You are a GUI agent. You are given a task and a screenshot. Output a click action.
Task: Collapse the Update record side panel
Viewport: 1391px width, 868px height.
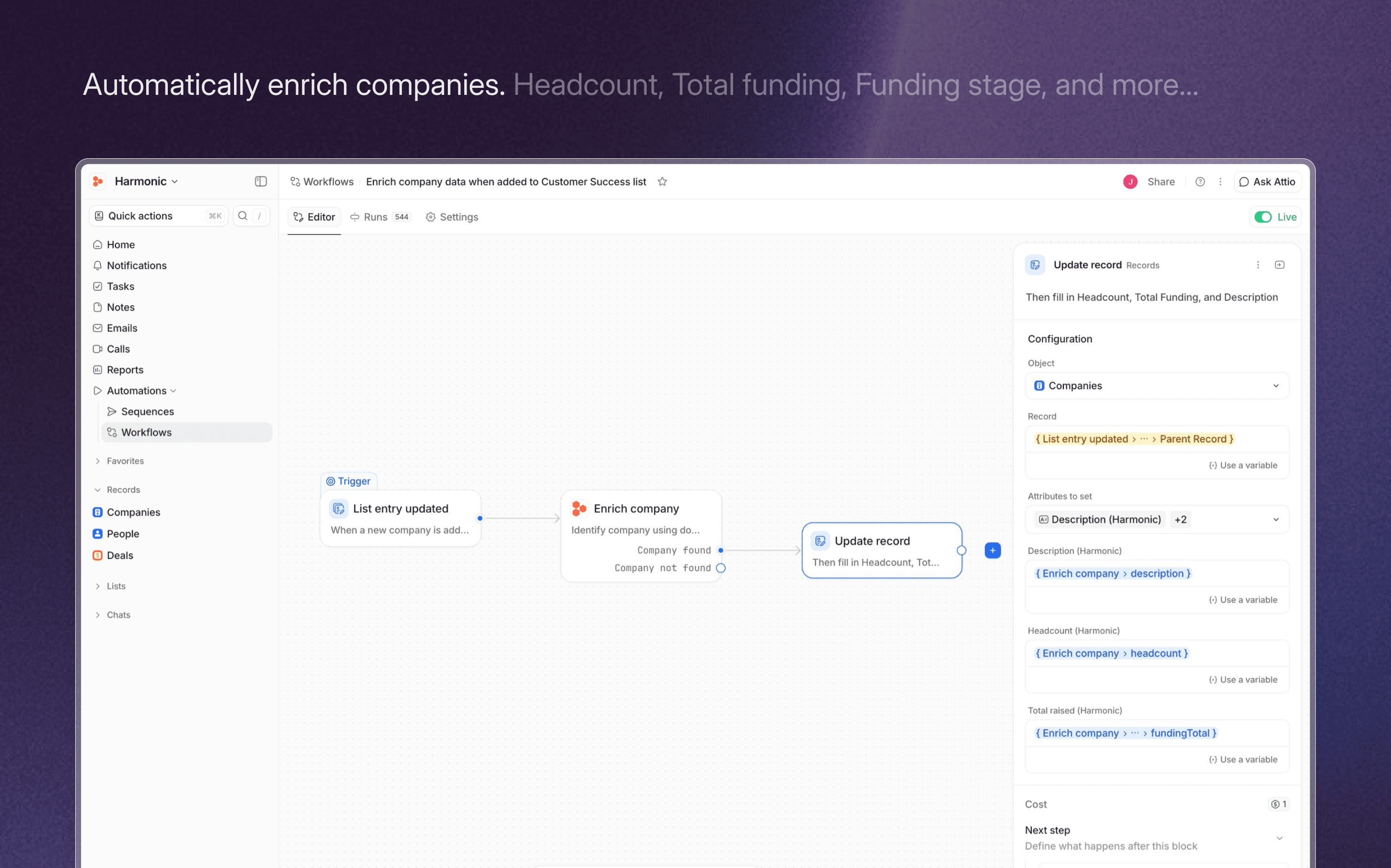pyautogui.click(x=1280, y=264)
